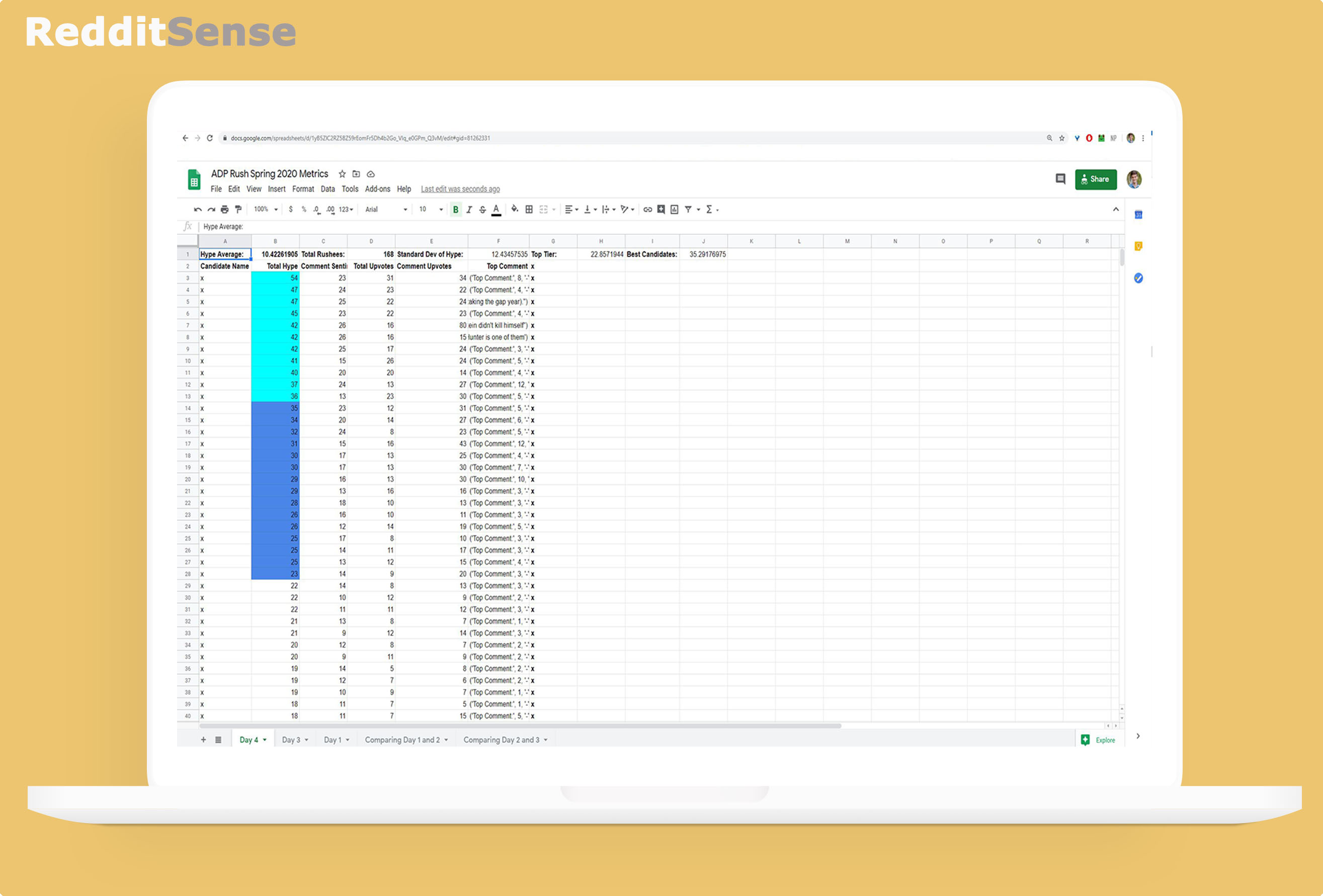1323x896 pixels.
Task: Open the File menu
Action: point(216,189)
